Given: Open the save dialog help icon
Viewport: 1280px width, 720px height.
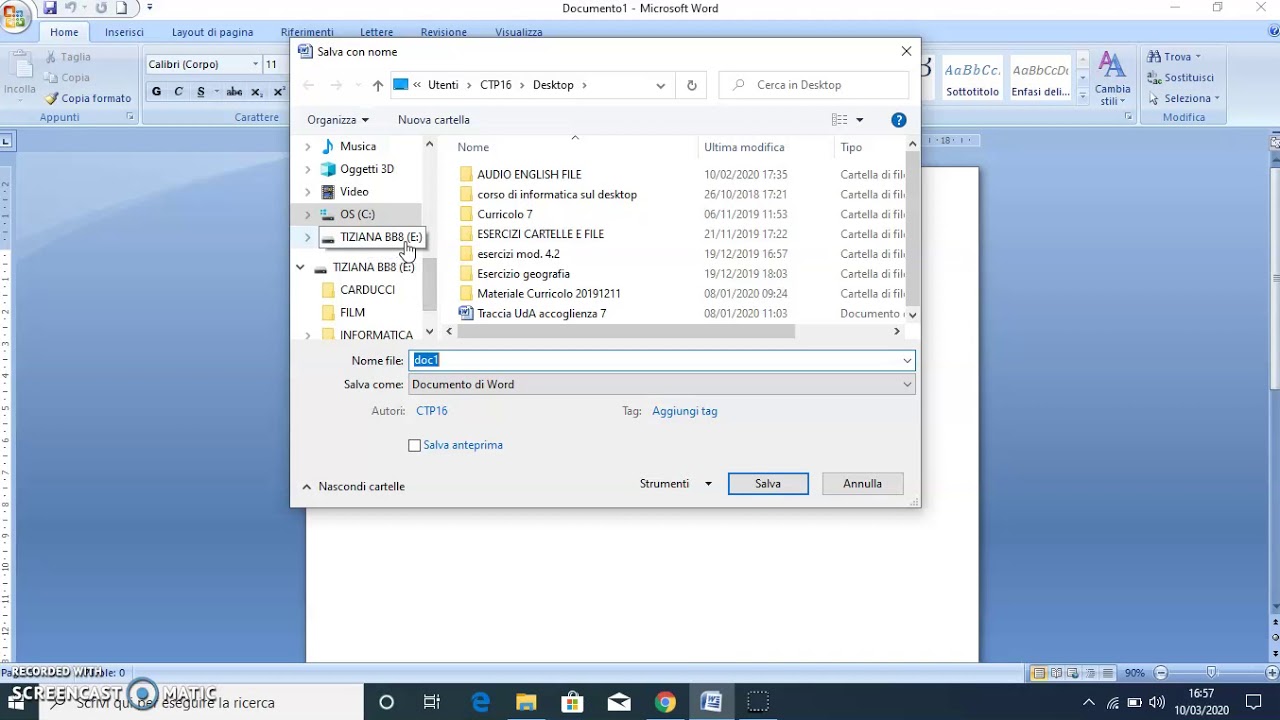Looking at the screenshot, I should pyautogui.click(x=899, y=120).
